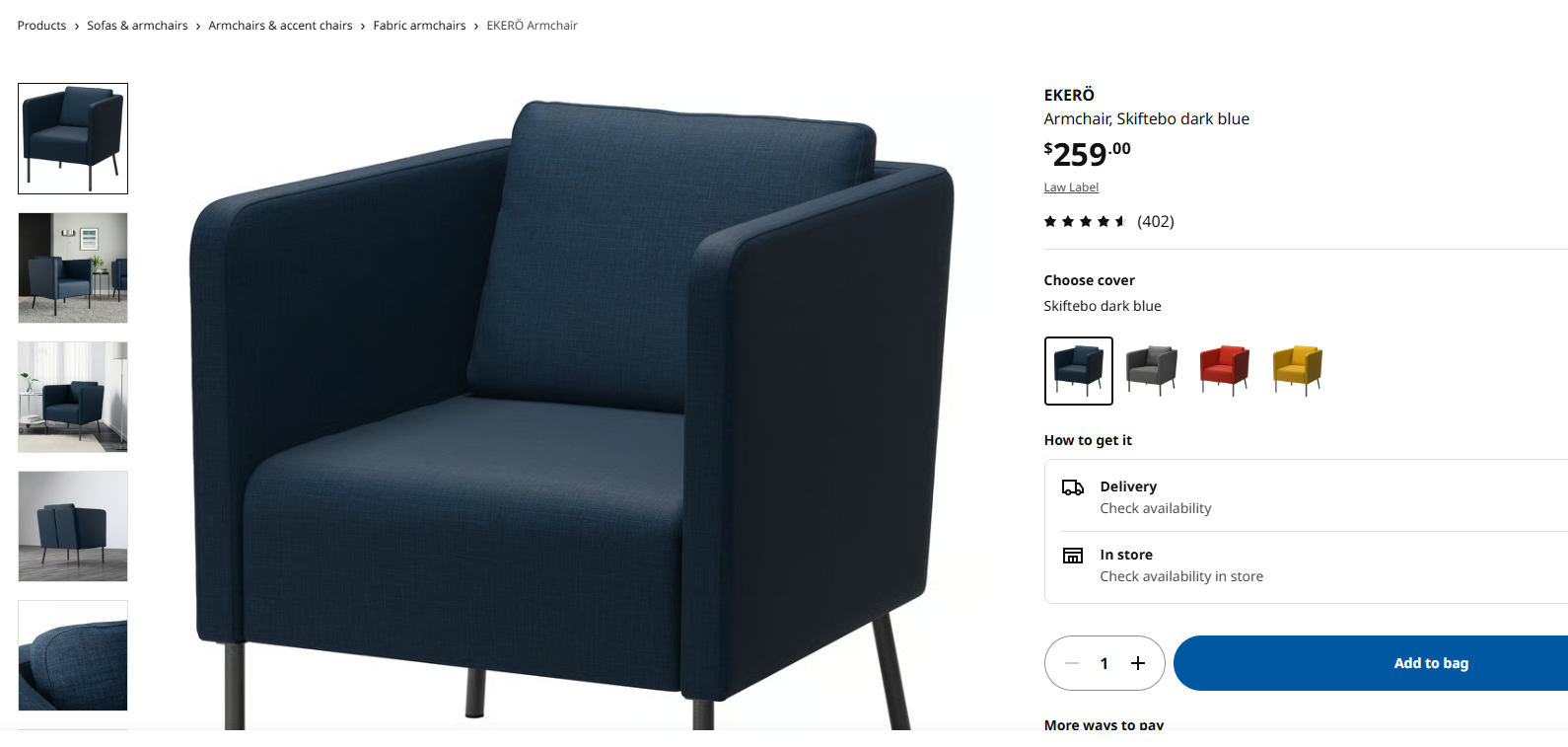
Task: Click the in-store building icon
Action: [1072, 556]
